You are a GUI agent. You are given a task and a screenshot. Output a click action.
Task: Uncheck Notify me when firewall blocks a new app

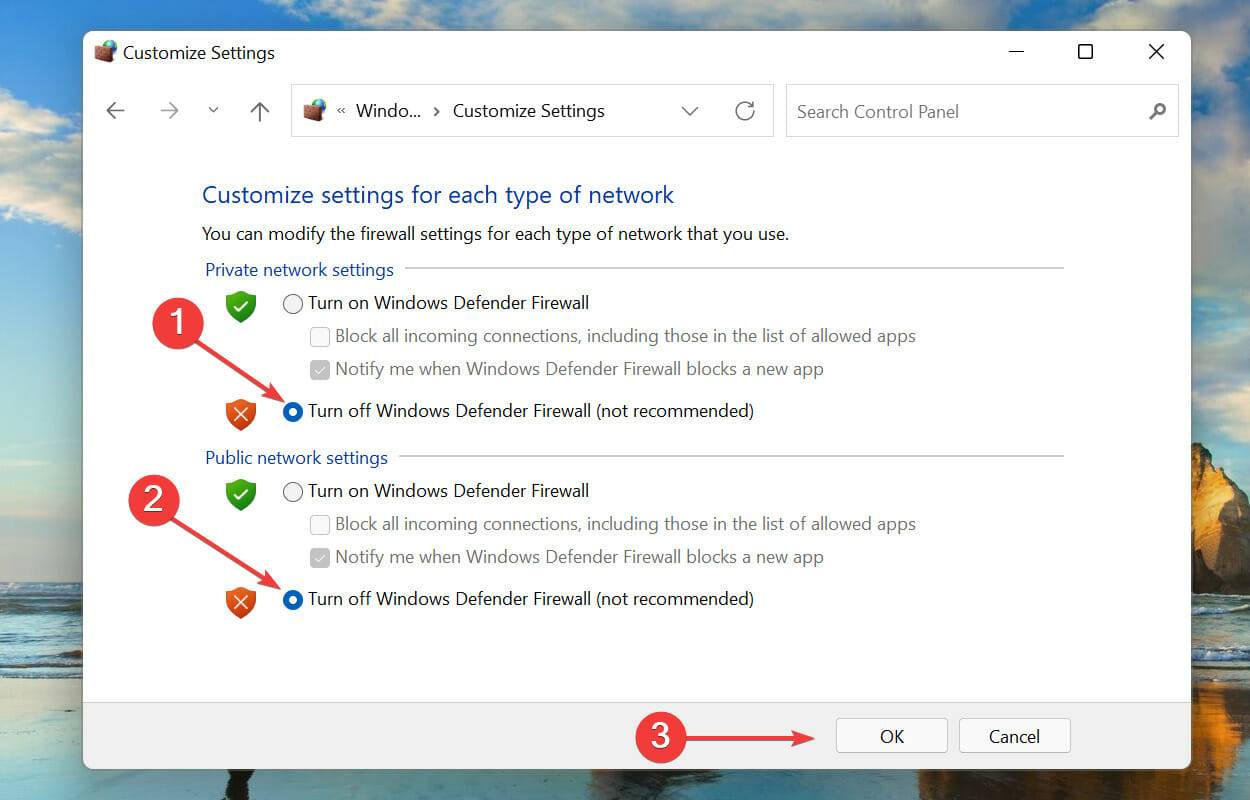(x=320, y=369)
